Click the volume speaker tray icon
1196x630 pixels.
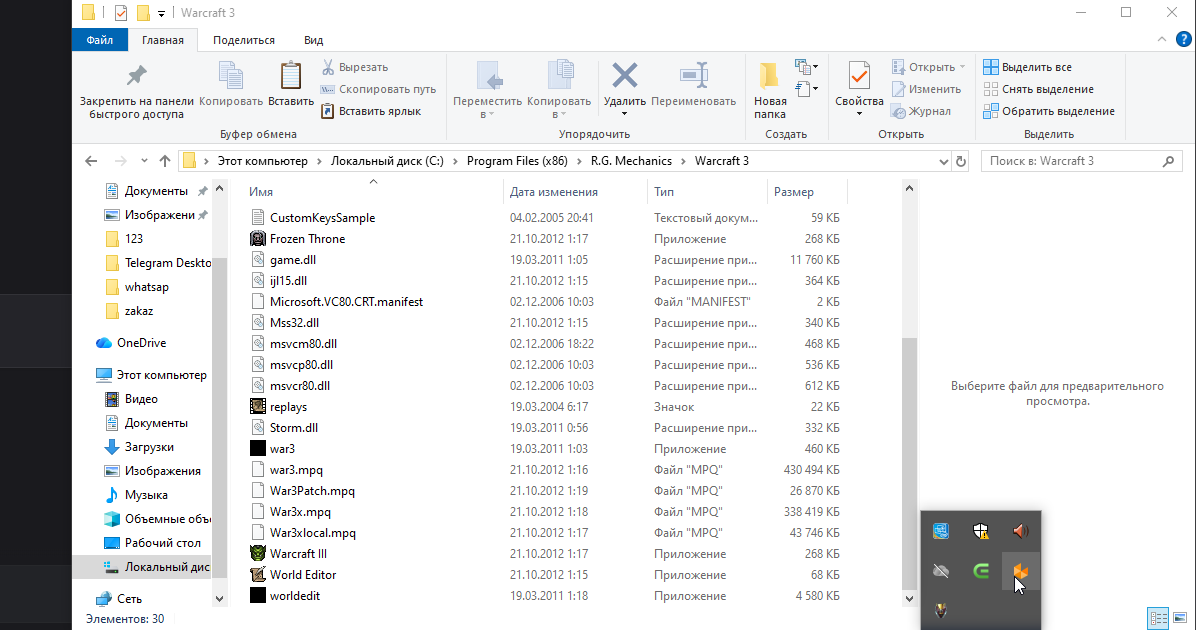(1021, 531)
